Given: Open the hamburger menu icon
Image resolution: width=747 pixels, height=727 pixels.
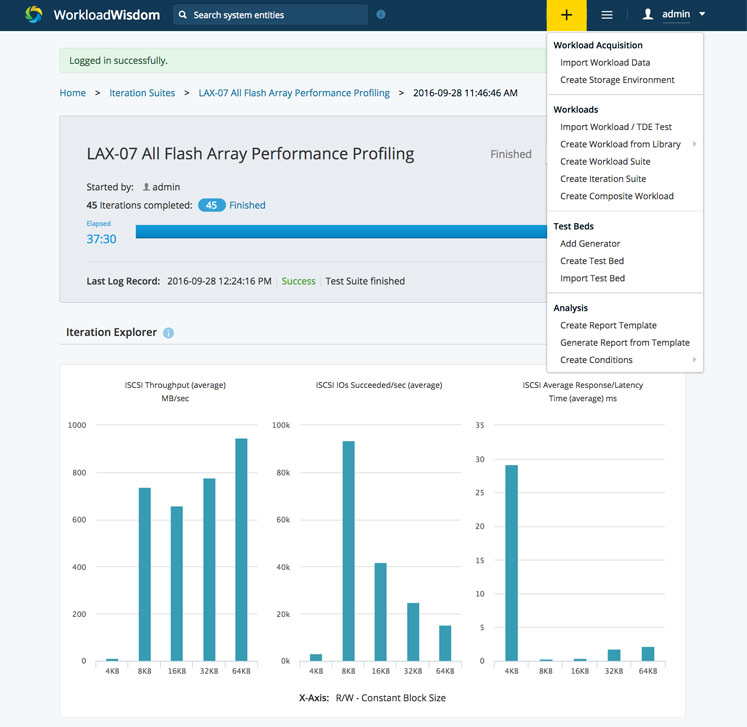Looking at the screenshot, I should coord(607,15).
